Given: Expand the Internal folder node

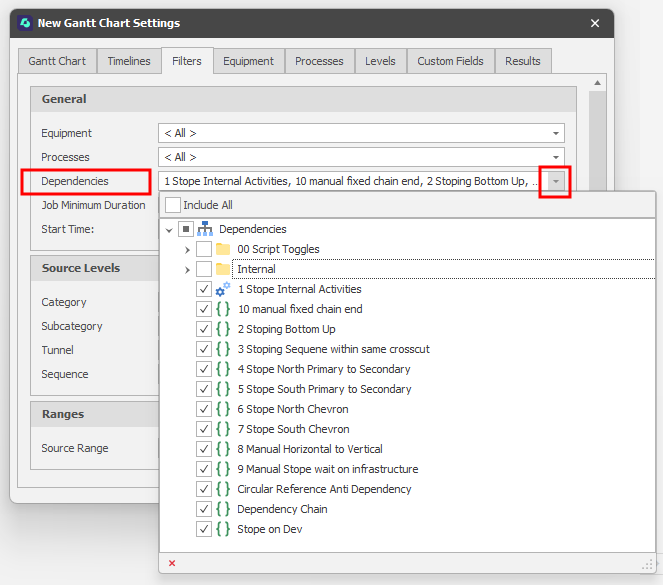Looking at the screenshot, I should click(187, 270).
